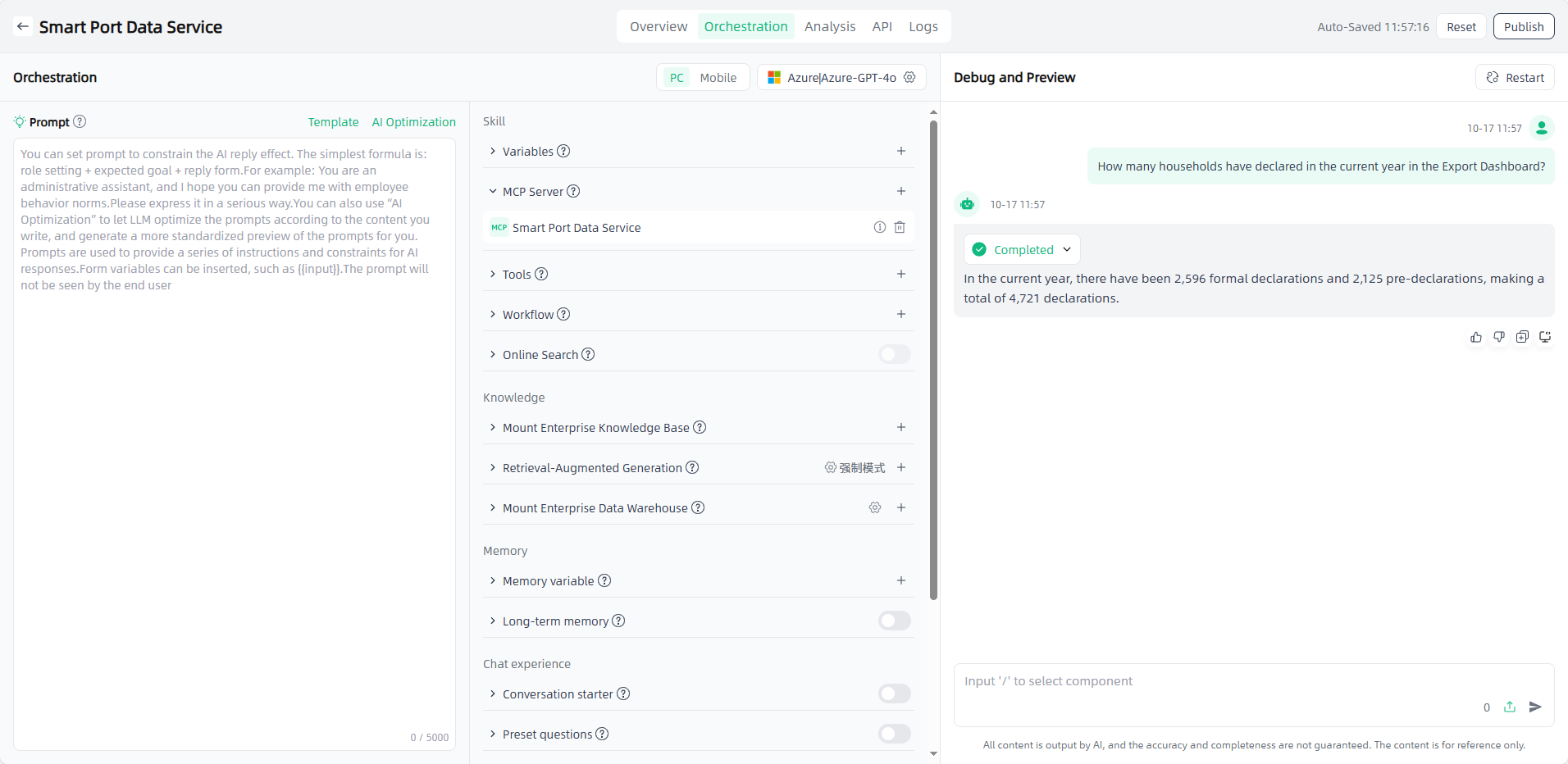1568x764 pixels.
Task: Click the back arrow beside Smart Port Data Service
Action: click(x=23, y=26)
